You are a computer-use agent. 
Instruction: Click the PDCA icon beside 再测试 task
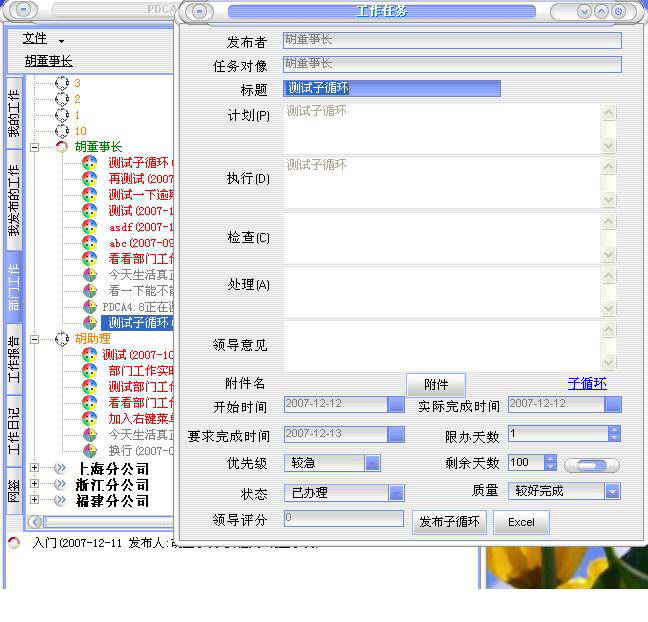pyautogui.click(x=89, y=179)
